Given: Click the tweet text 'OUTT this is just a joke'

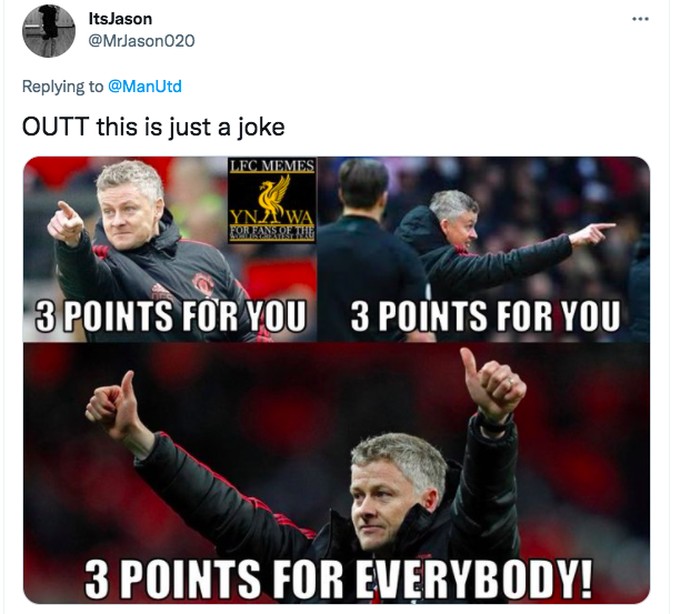Looking at the screenshot, I should (x=153, y=127).
